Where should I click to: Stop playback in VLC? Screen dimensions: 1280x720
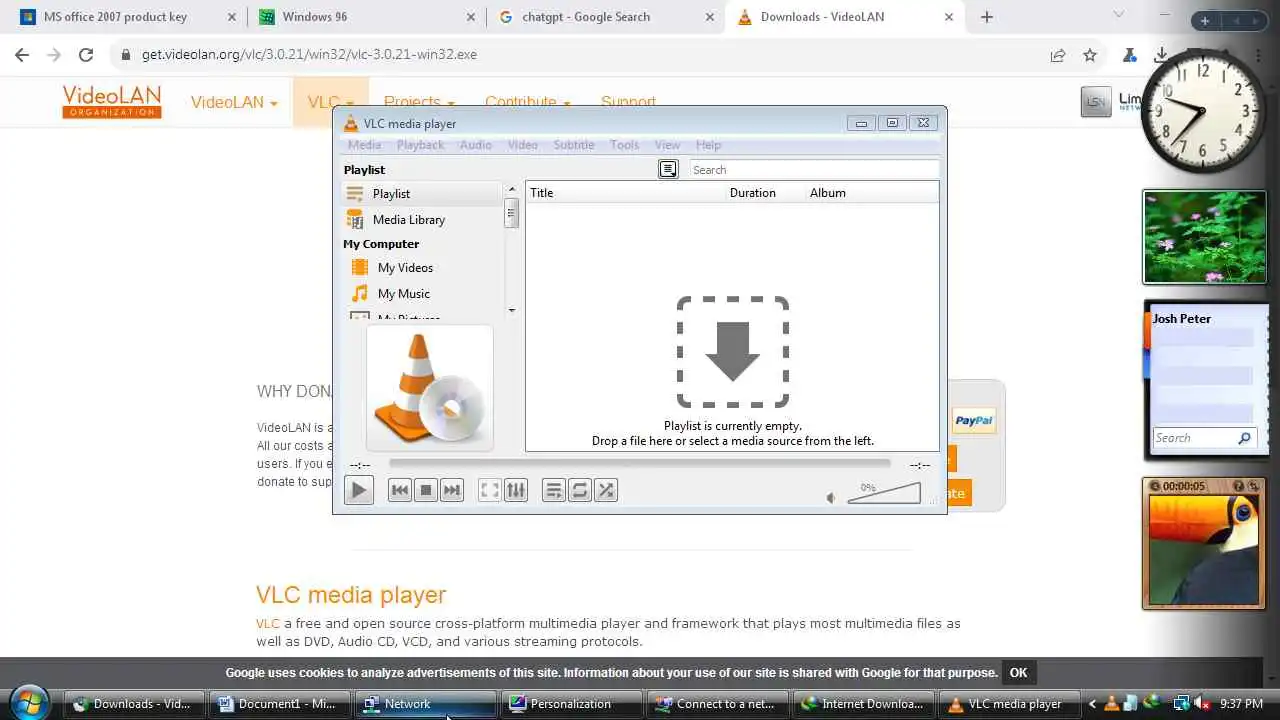point(426,490)
